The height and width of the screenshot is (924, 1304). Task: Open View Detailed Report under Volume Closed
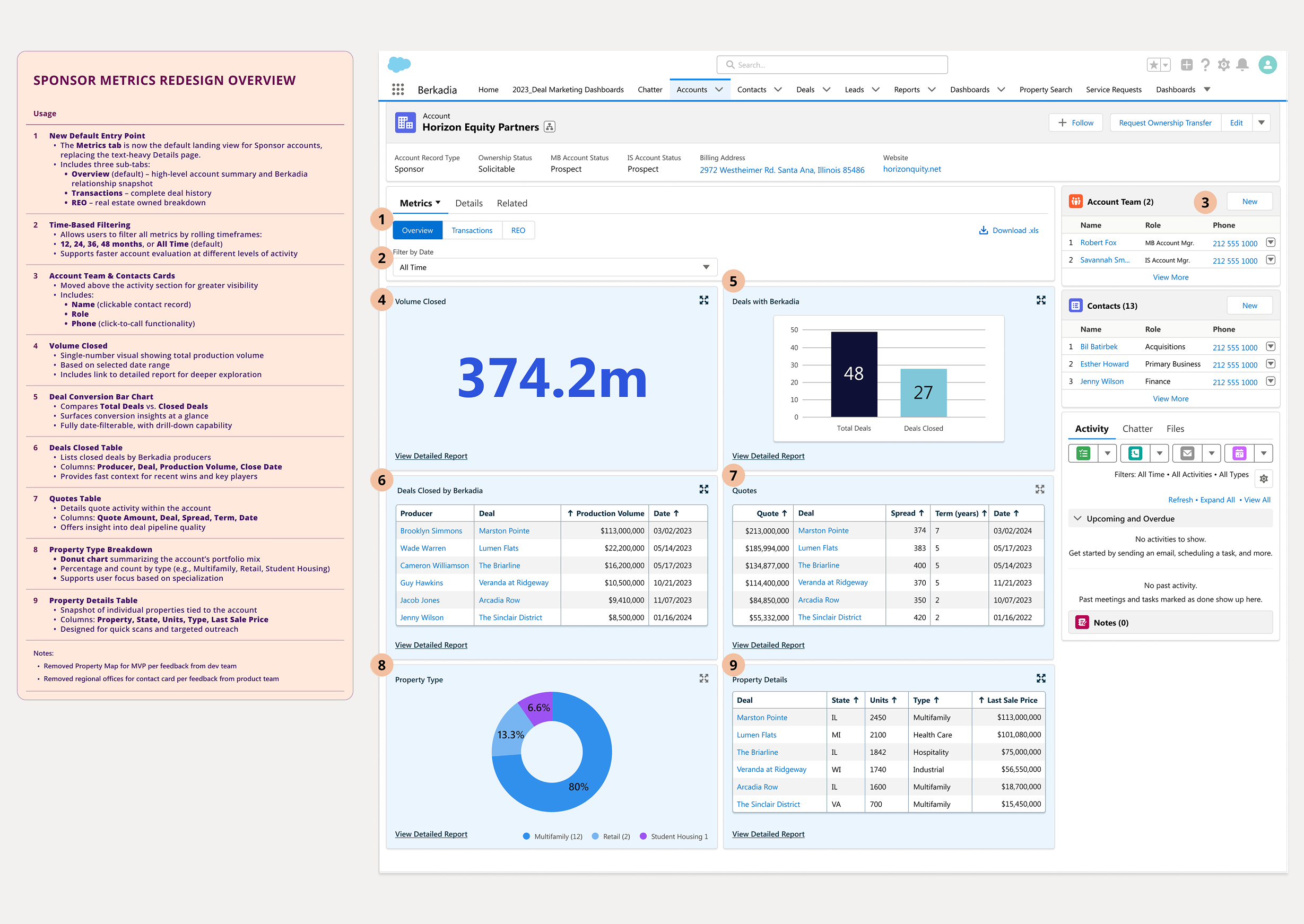click(x=431, y=456)
